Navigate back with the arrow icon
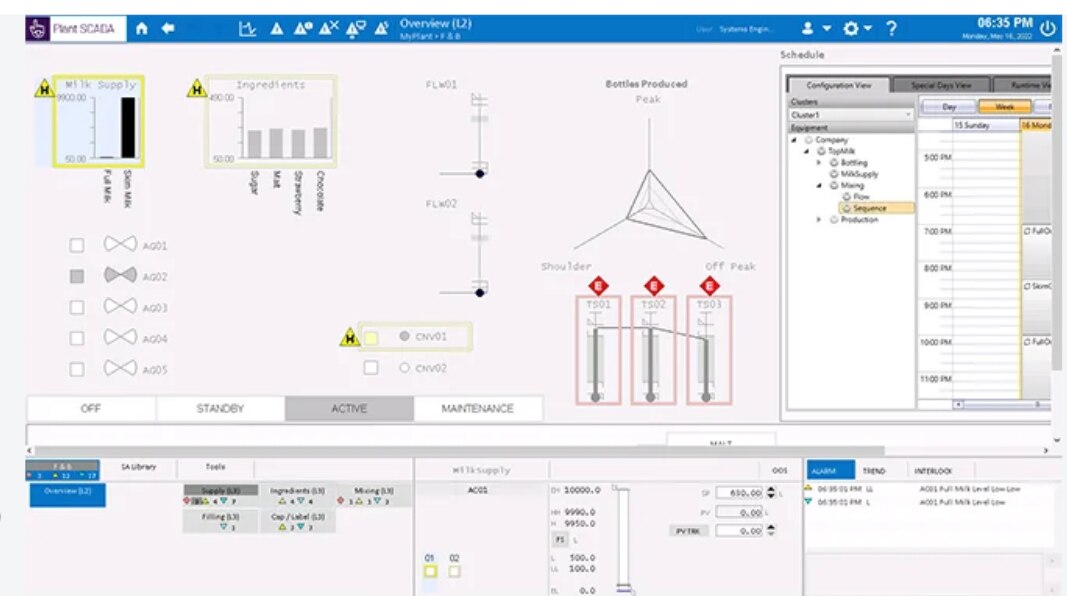 coord(168,29)
